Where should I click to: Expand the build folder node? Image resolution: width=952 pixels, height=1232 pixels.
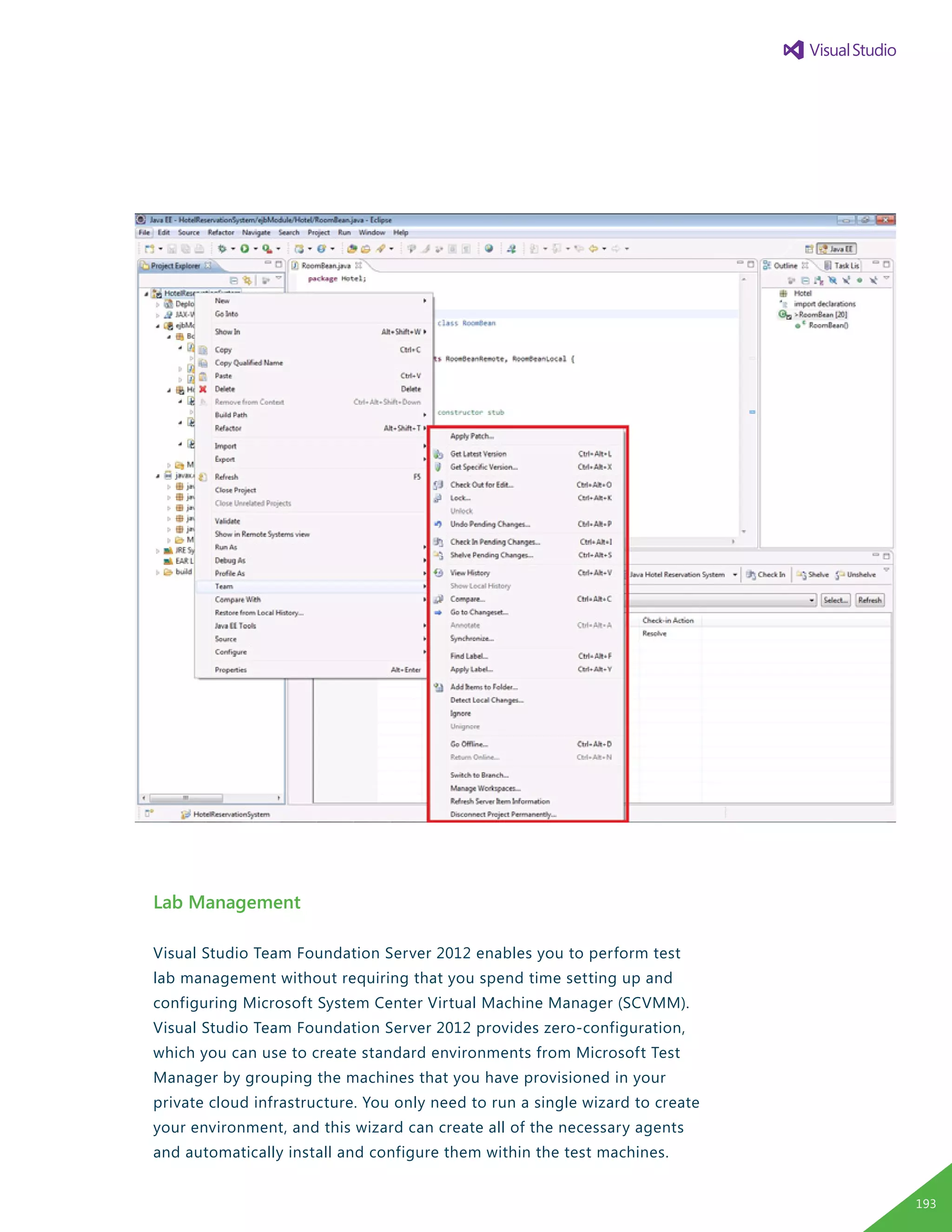coord(158,572)
